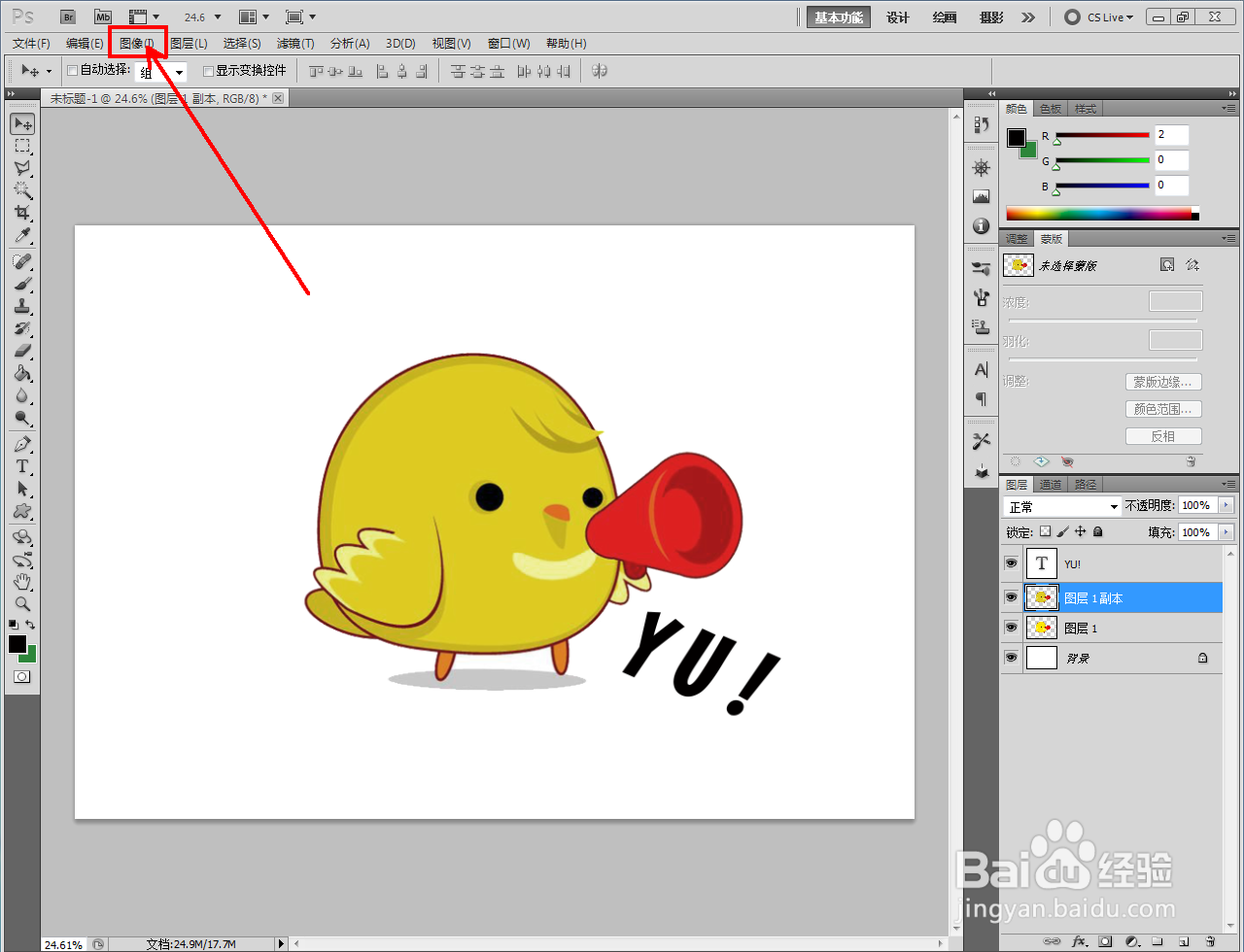Choose the 设计 workspace
The width and height of the screenshot is (1244, 952).
tap(898, 17)
